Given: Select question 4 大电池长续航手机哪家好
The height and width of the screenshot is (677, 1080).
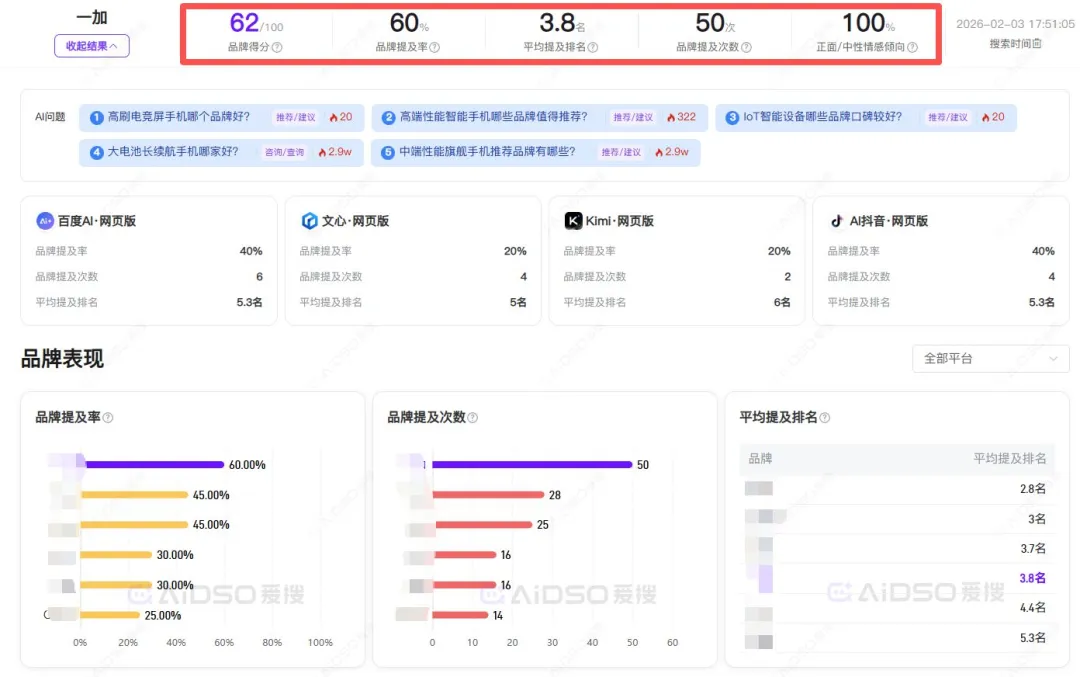Looking at the screenshot, I should click(173, 152).
